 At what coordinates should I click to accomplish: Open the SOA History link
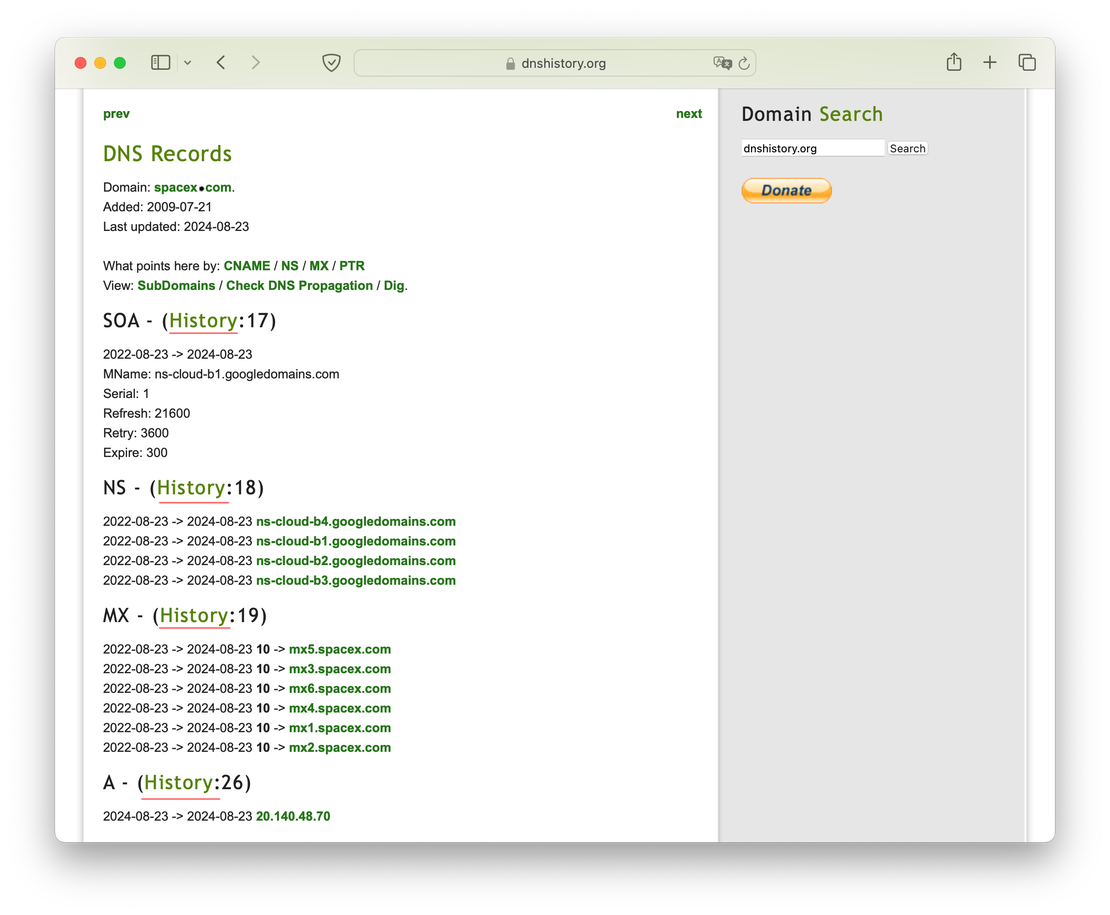click(203, 321)
